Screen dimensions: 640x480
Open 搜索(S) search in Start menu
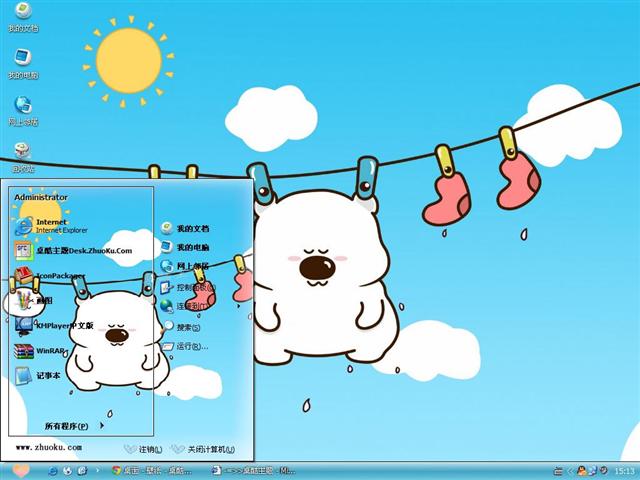coord(181,327)
